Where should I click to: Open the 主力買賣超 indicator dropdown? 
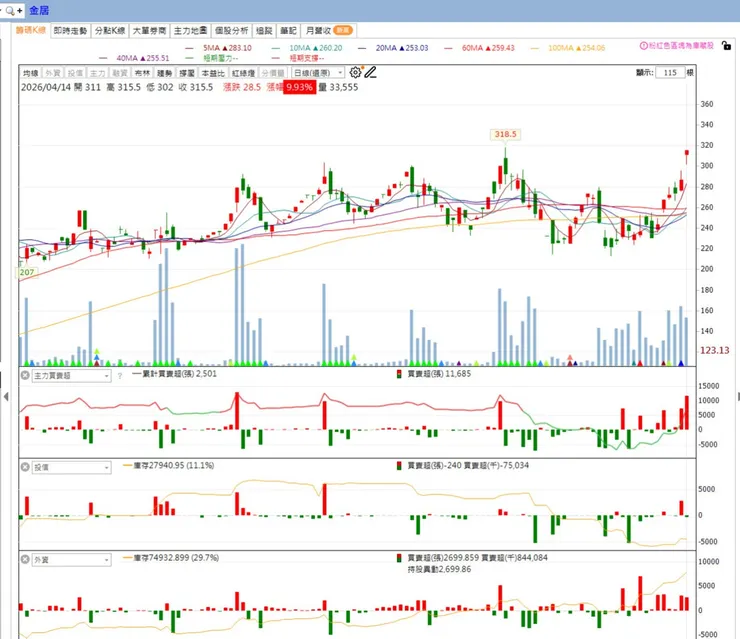tap(71, 376)
